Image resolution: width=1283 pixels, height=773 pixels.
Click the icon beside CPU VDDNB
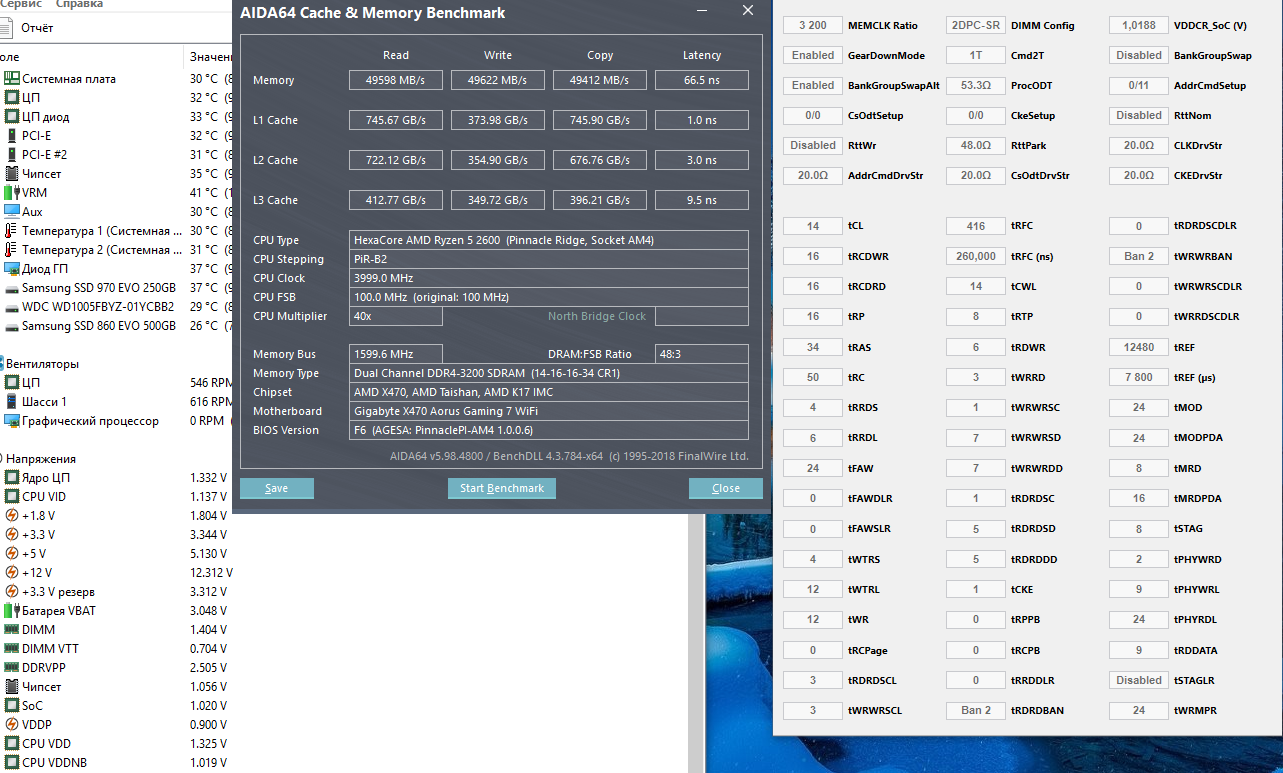[12, 763]
